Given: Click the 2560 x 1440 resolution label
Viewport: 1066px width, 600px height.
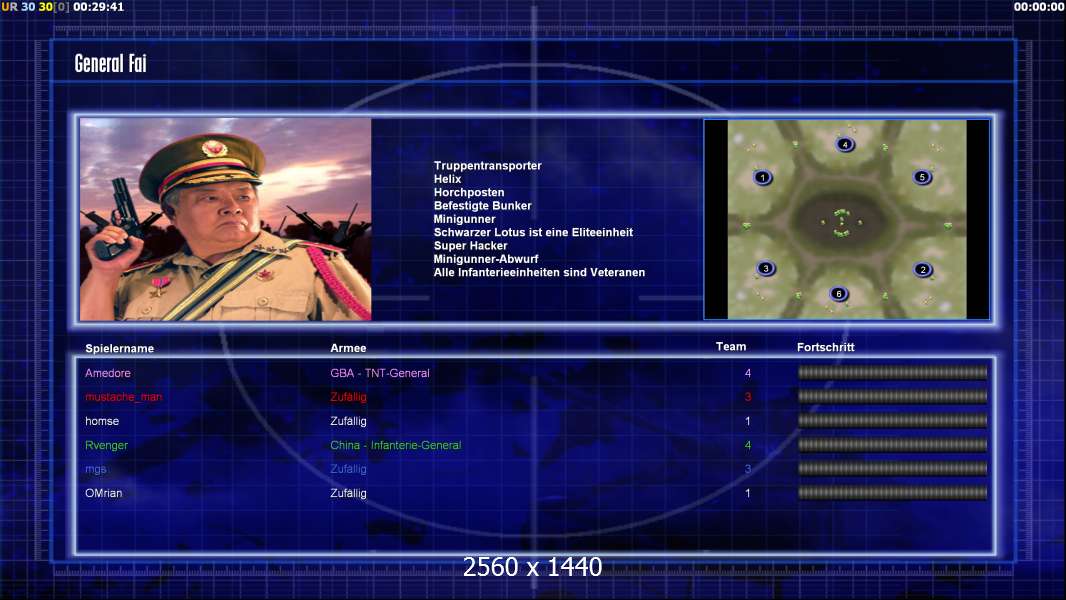Looking at the screenshot, I should pyautogui.click(x=532, y=567).
